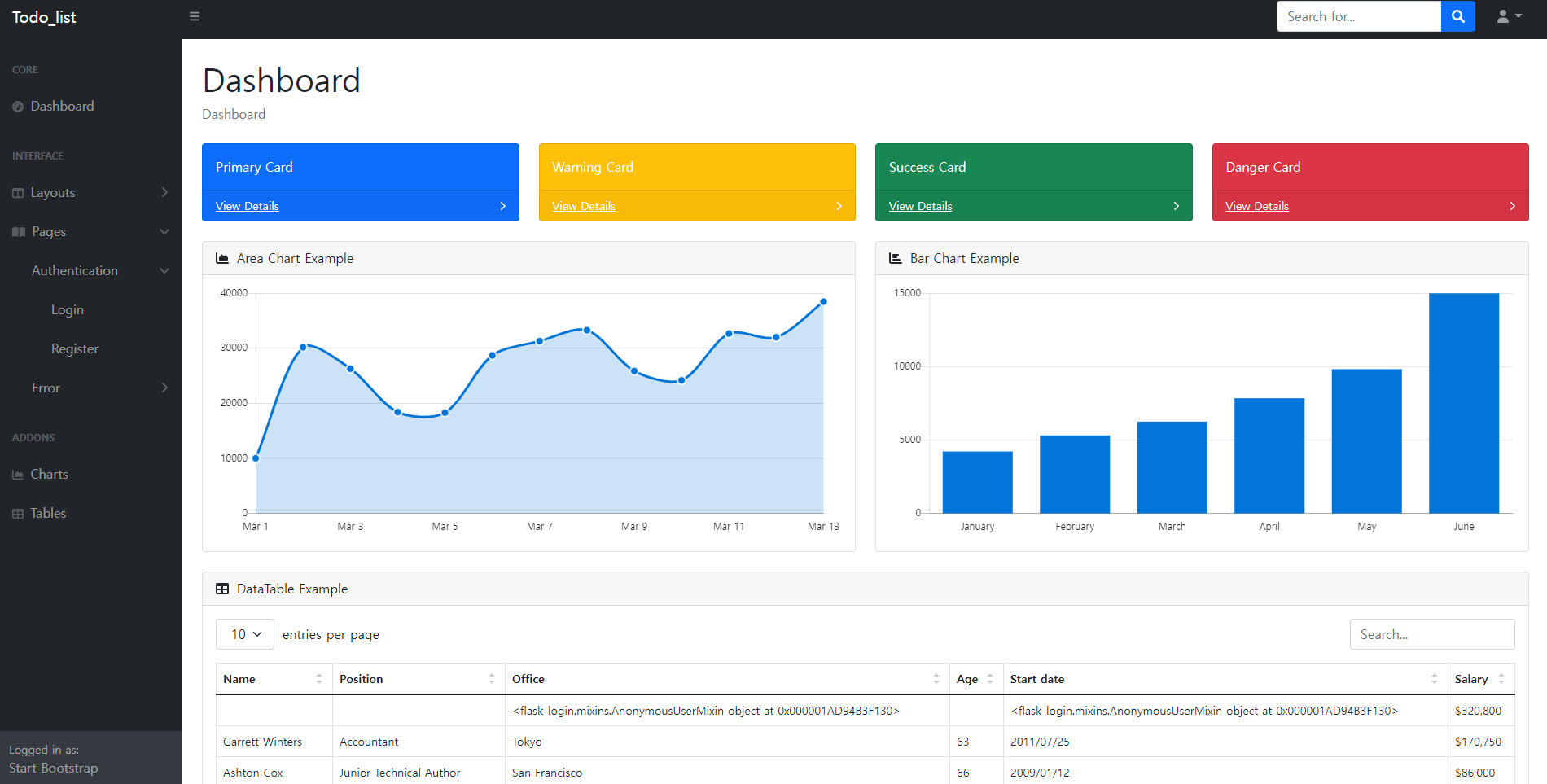Click the San Francisco office cell
The image size is (1547, 784).
click(x=727, y=773)
